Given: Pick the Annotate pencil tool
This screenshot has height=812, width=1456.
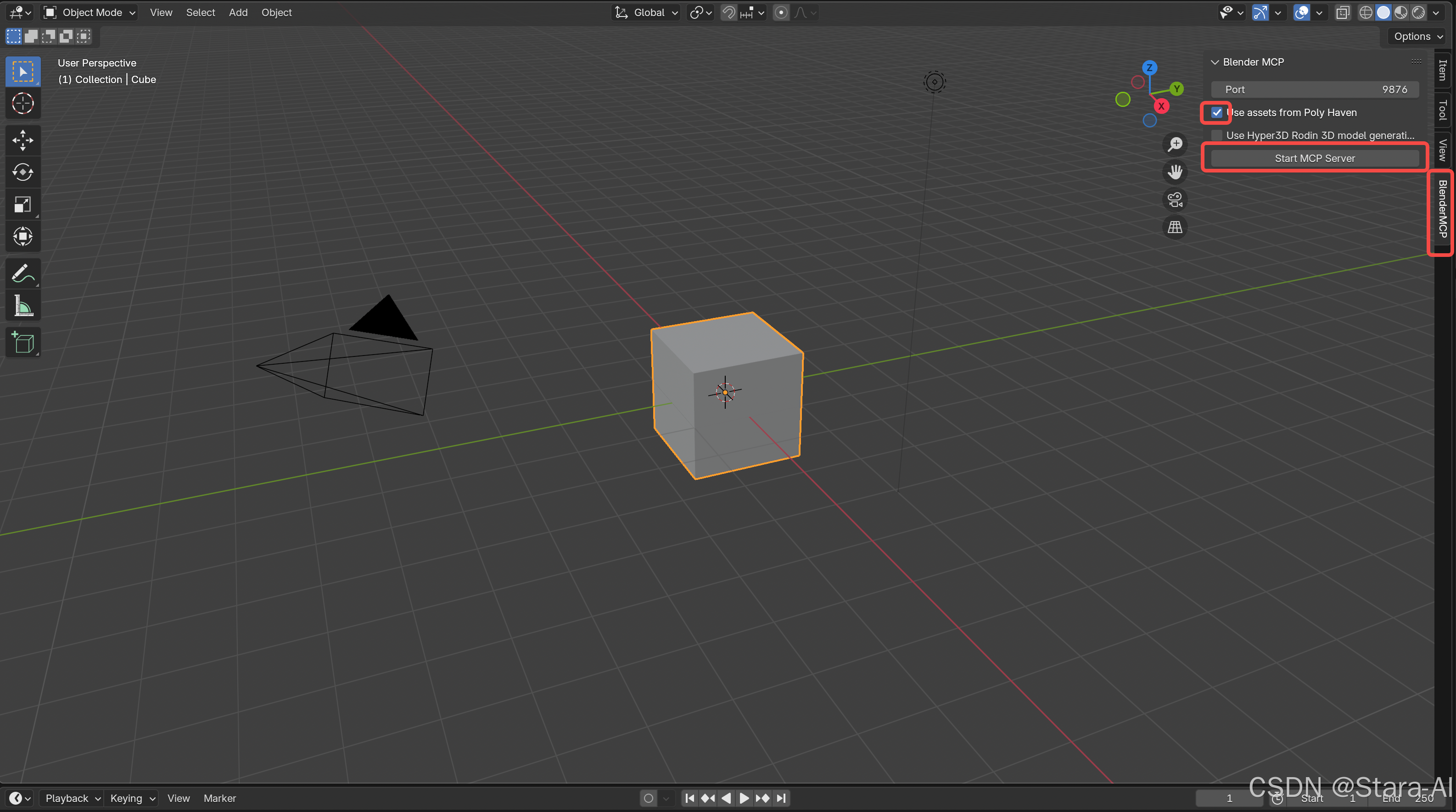Looking at the screenshot, I should [22, 273].
